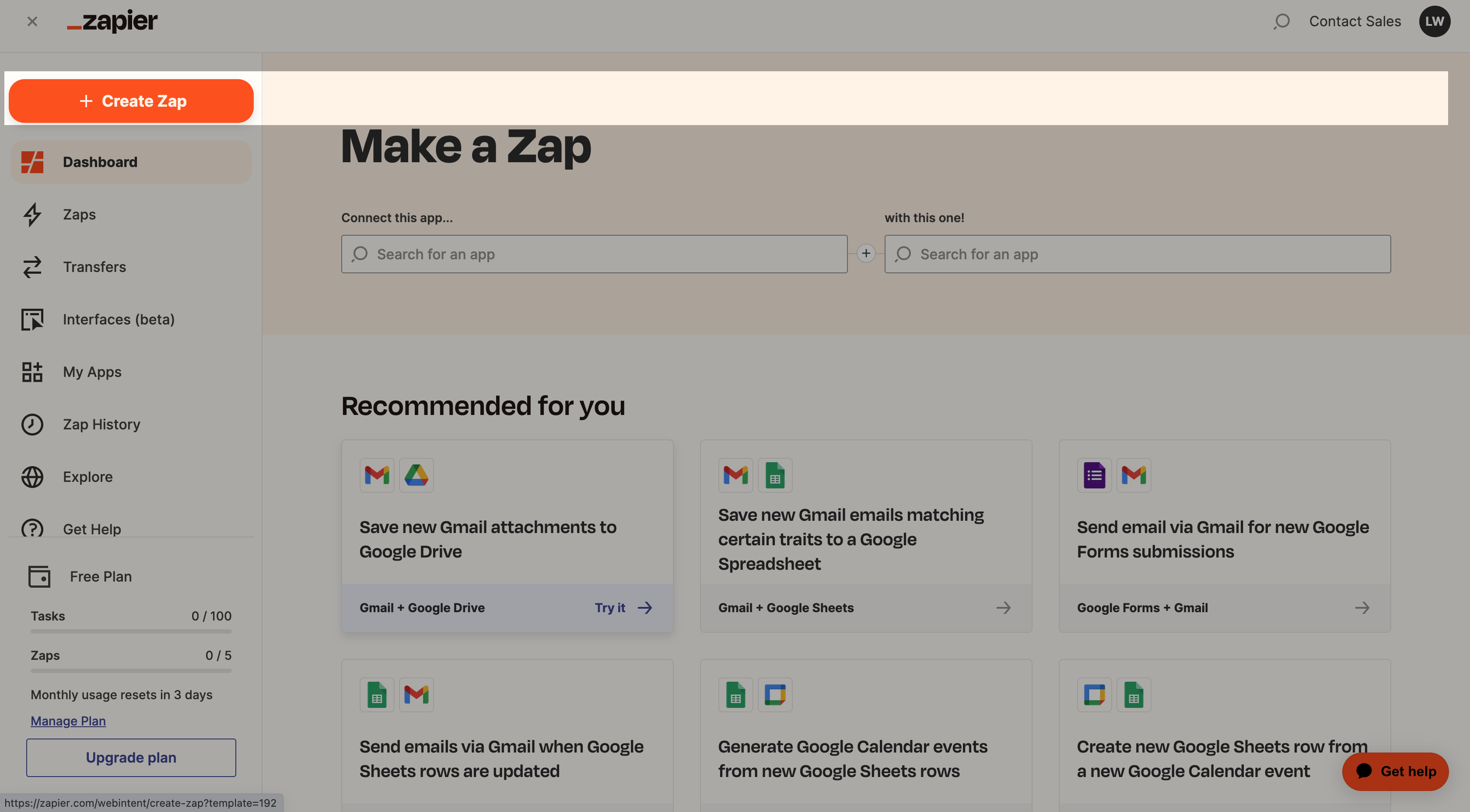This screenshot has height=812, width=1470.
Task: Click the Free Plan wallet icon
Action: 39,576
